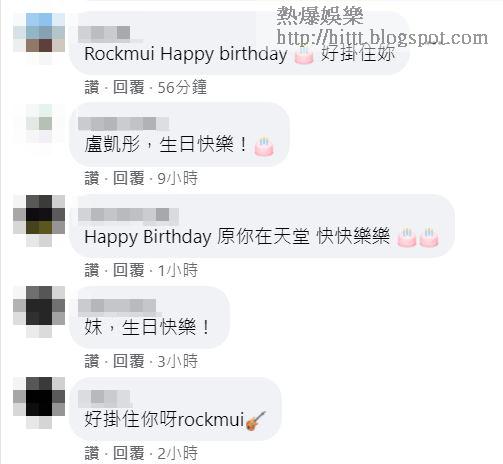Like the Rockmui Happy birthday comment
Screen dimensions: 503x464
pyautogui.click(x=92, y=87)
